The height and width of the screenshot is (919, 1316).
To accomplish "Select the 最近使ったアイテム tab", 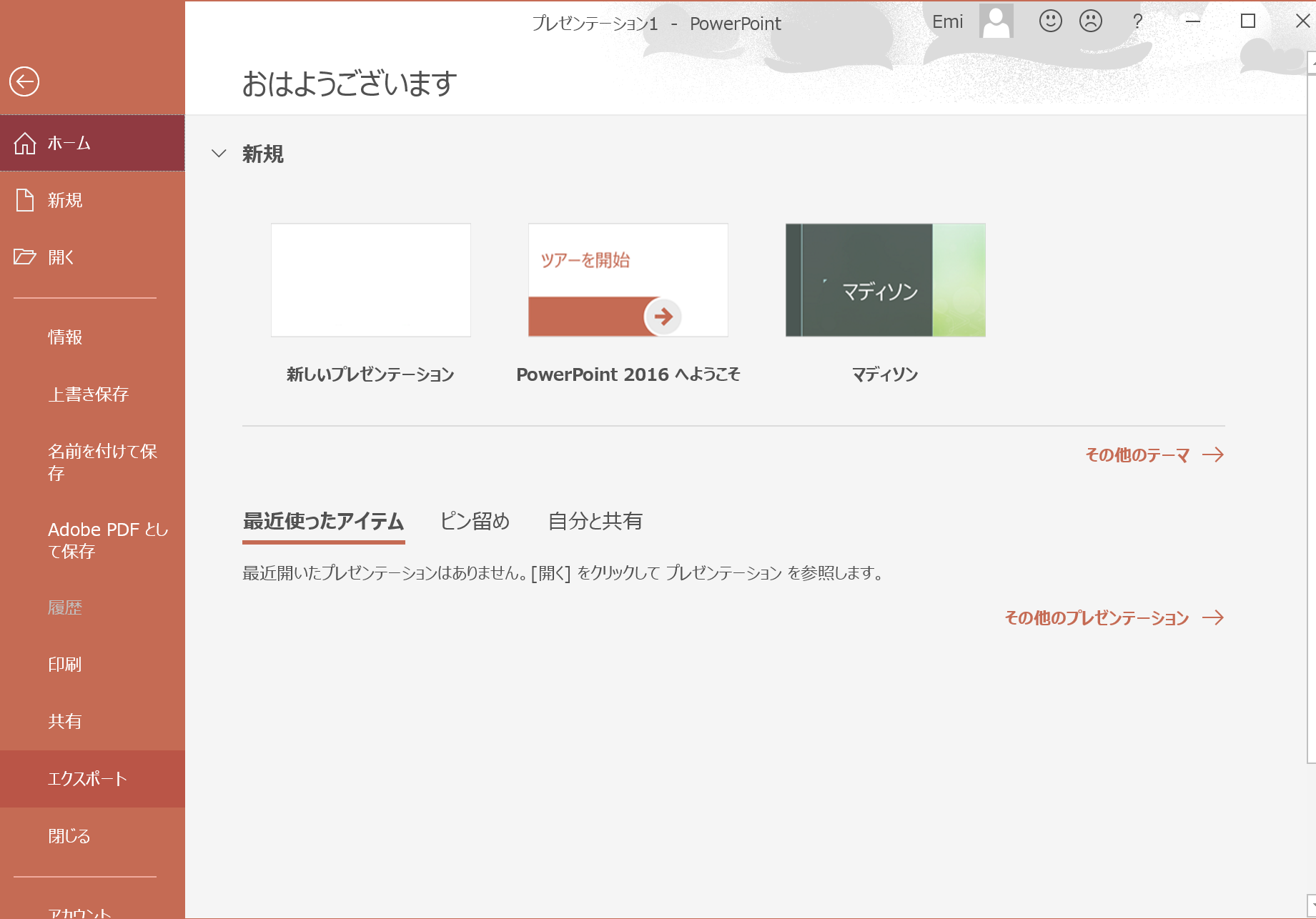I will (x=323, y=521).
